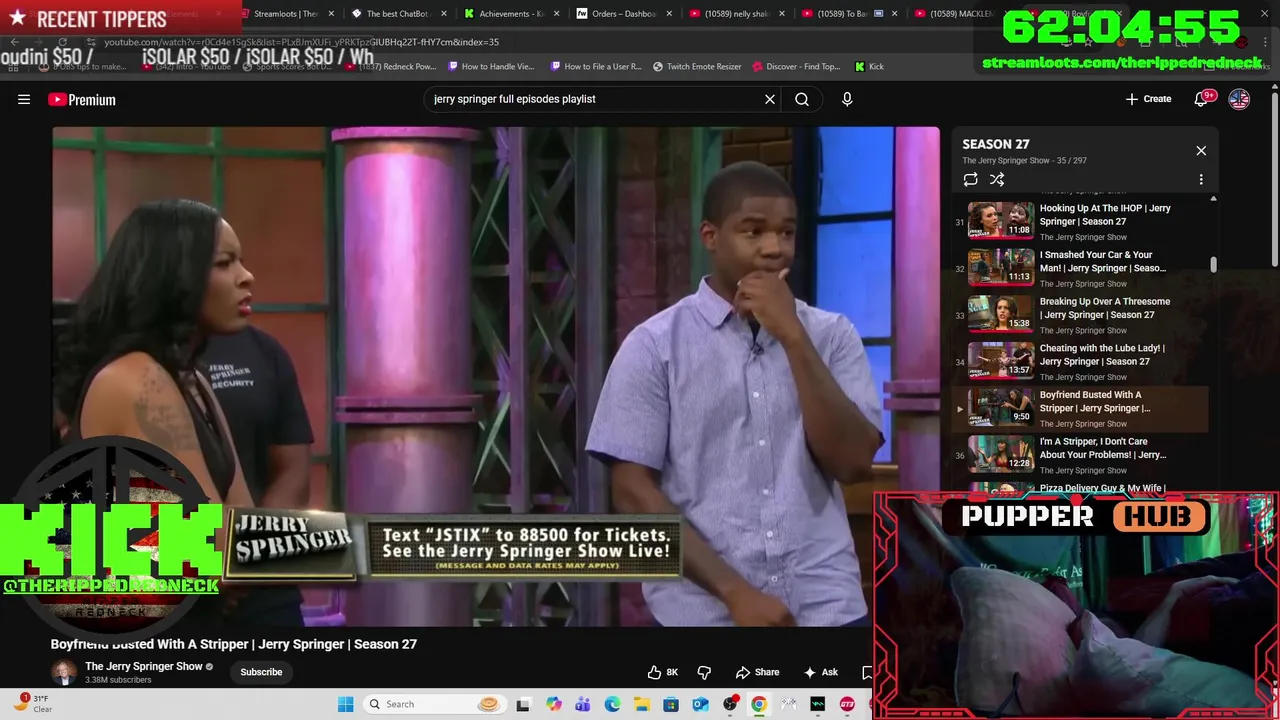Close The best ChatBot tab
The height and width of the screenshot is (720, 1280).
pos(443,14)
